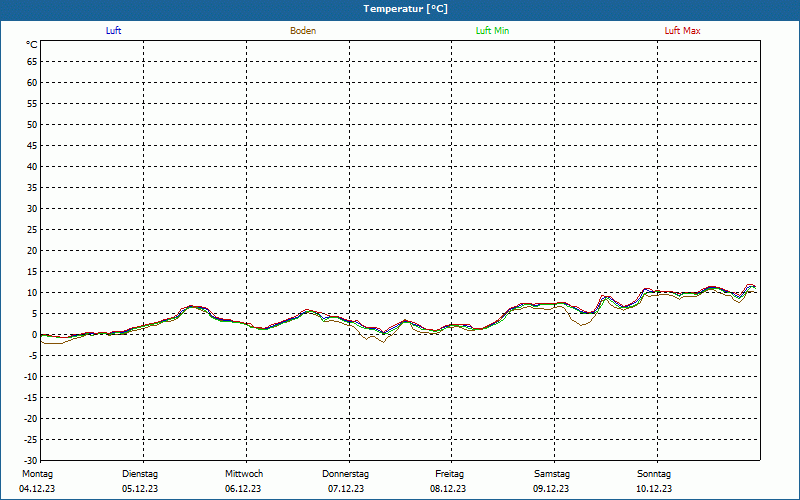Image resolution: width=800 pixels, height=500 pixels.
Task: Click the '60' y-axis value
Action: [32, 83]
